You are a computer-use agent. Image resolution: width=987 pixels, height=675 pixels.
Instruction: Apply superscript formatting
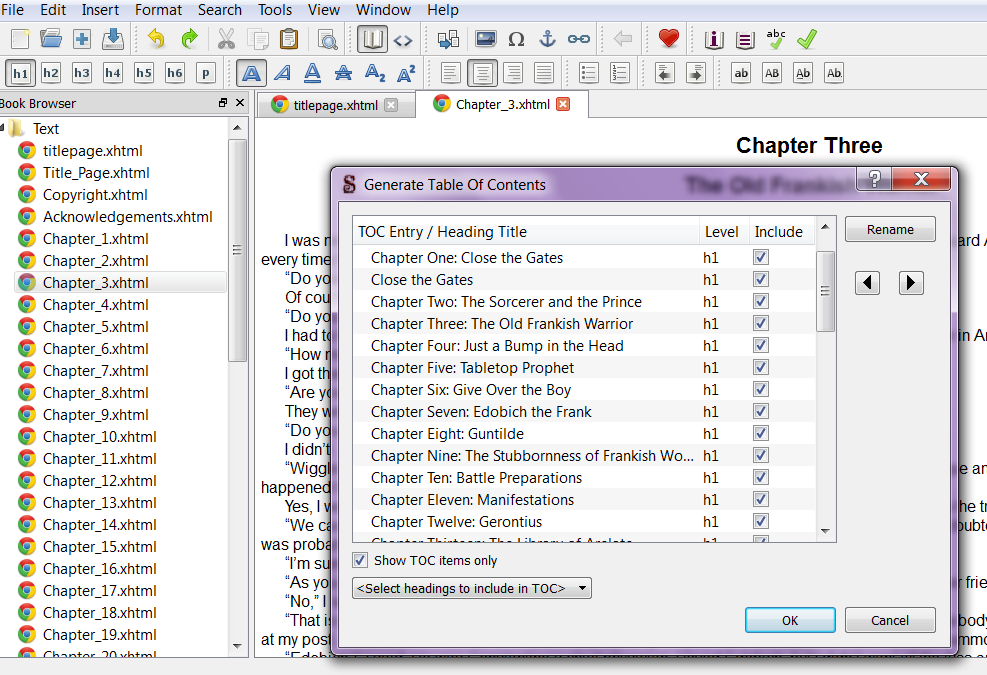pos(406,73)
